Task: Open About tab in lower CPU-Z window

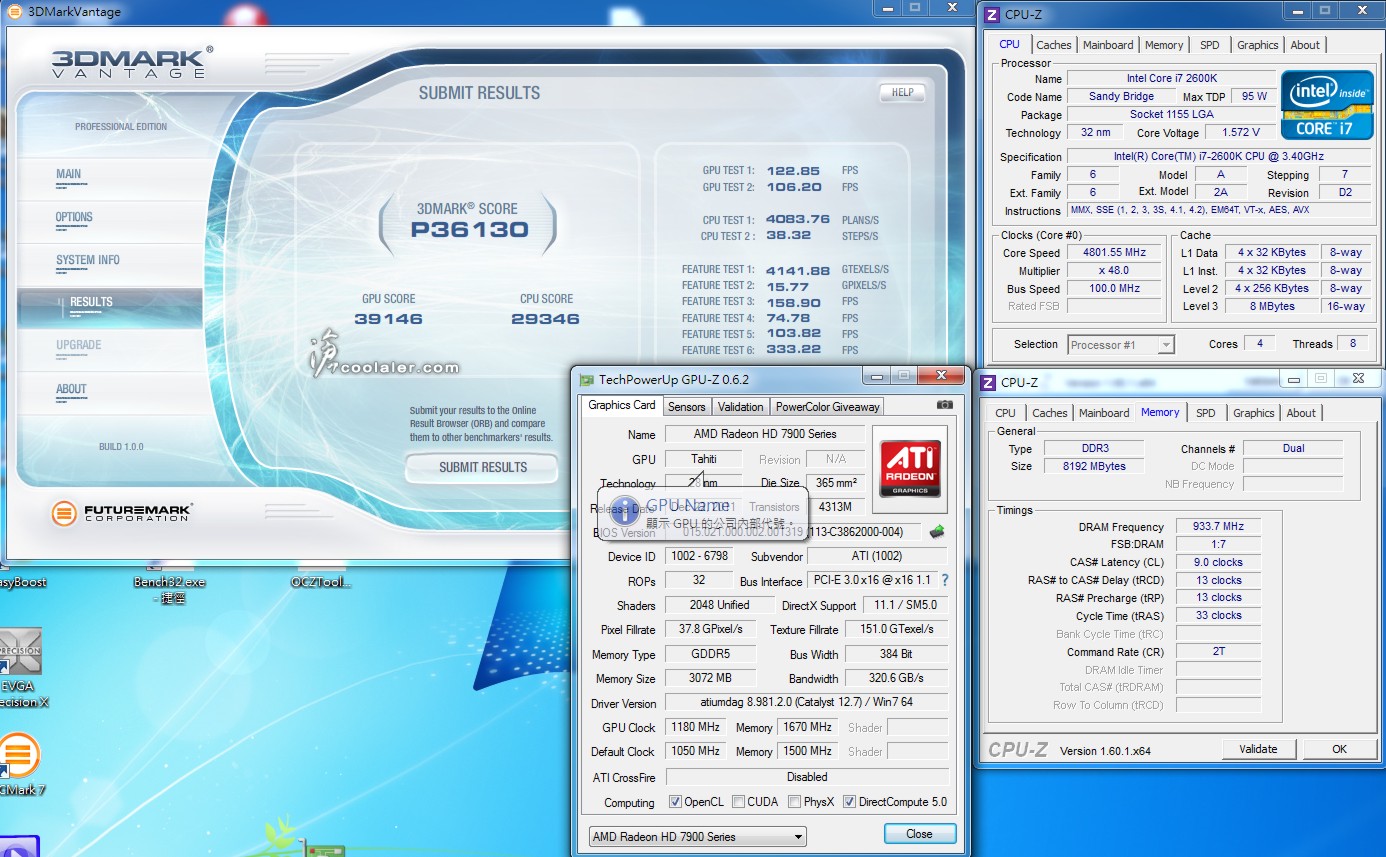Action: (1301, 413)
